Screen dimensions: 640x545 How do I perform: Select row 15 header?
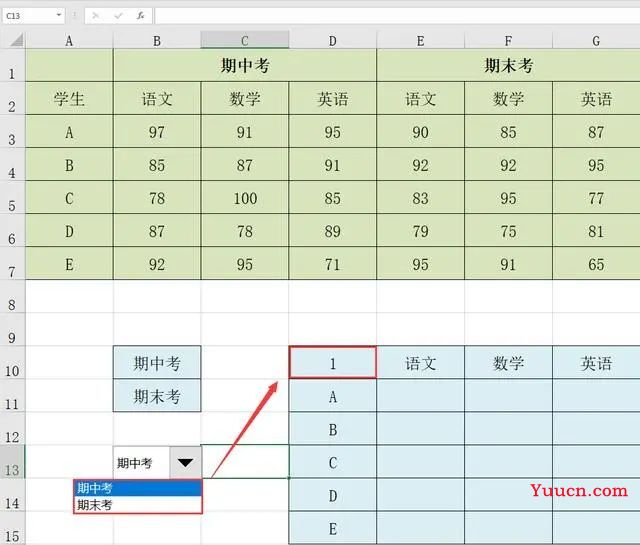(x=12, y=528)
